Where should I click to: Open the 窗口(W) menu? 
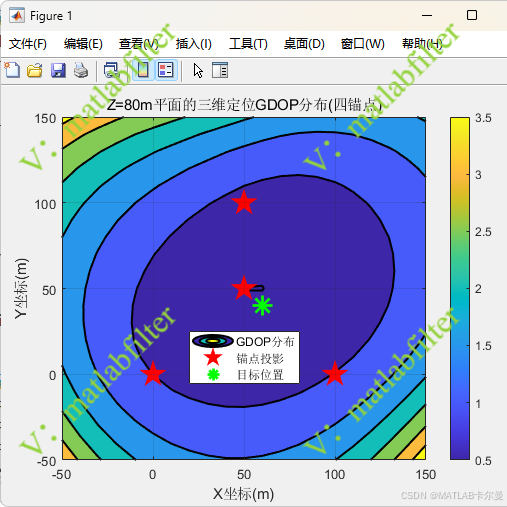tap(363, 44)
